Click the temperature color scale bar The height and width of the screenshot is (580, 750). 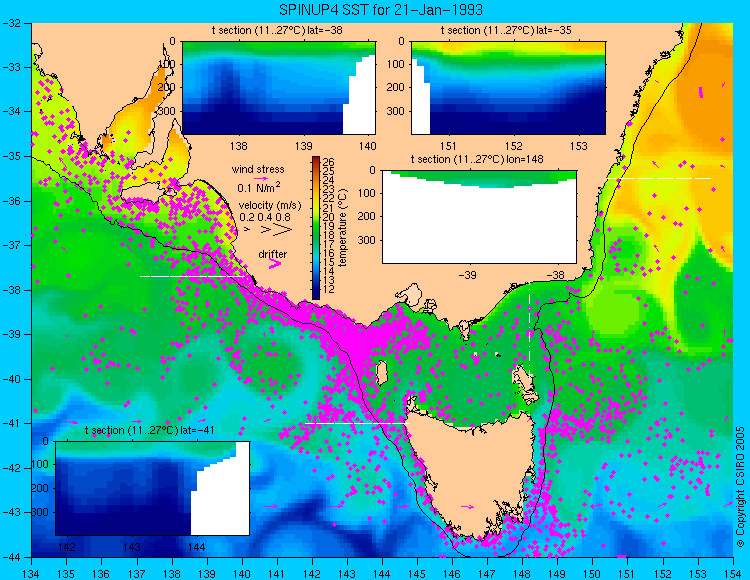tap(316, 228)
